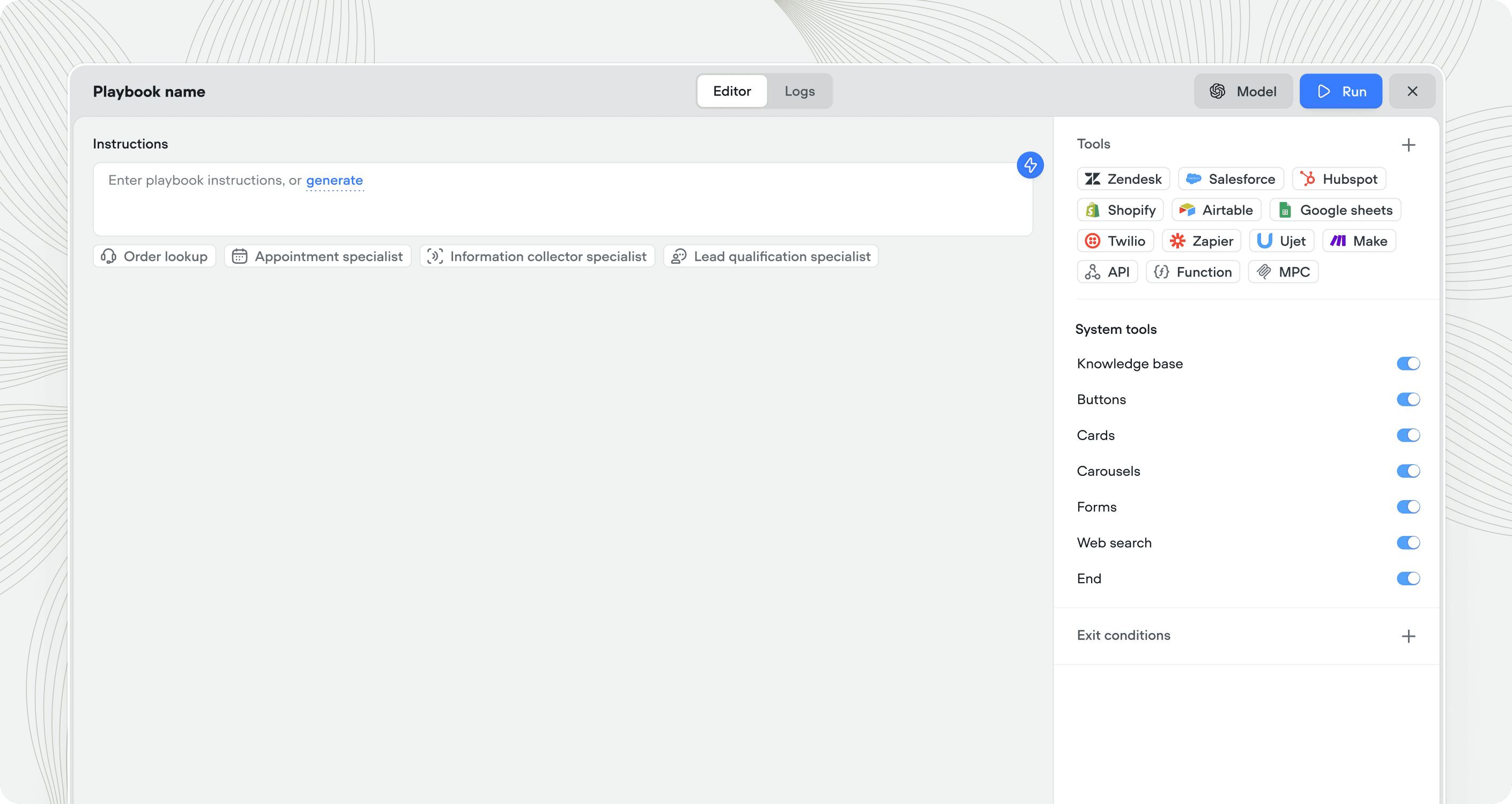Click the Exit conditions label
This screenshot has width=1512, height=804.
point(1123,636)
